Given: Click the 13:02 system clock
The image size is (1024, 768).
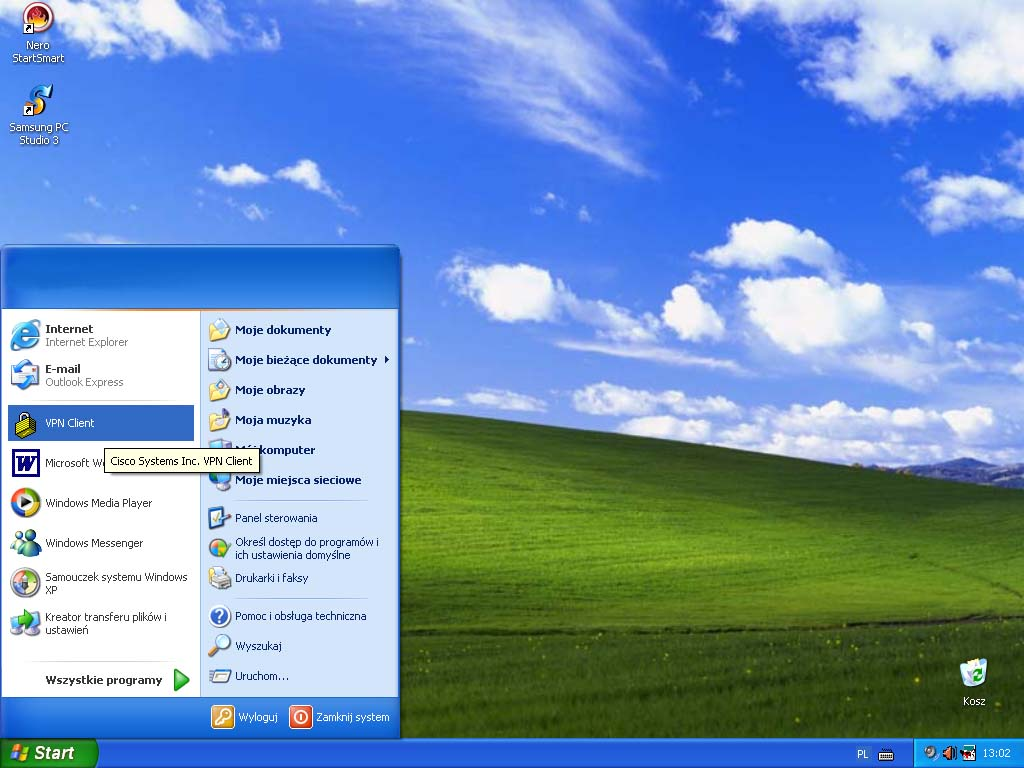Looking at the screenshot, I should tap(997, 754).
